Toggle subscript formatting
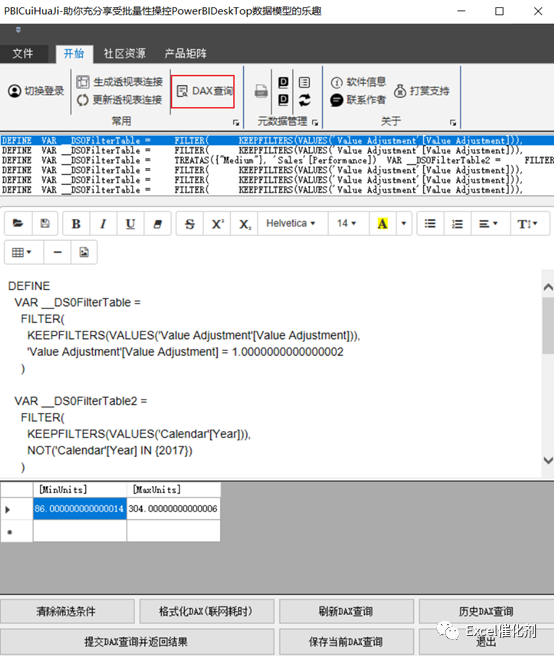The image size is (554, 656). [244, 224]
